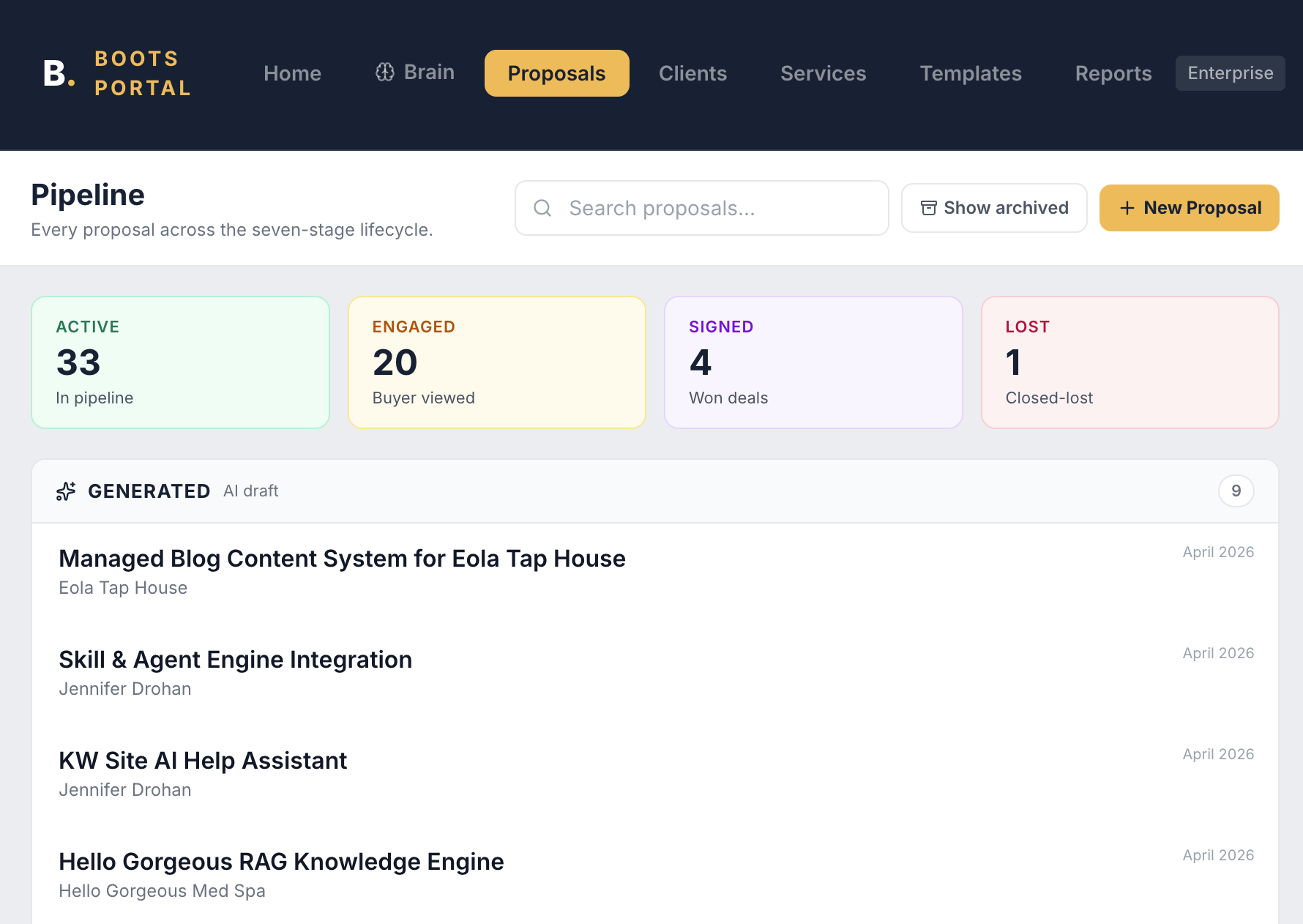Screen dimensions: 1303x924
Task: Select the Proposals tab
Action: 557,73
